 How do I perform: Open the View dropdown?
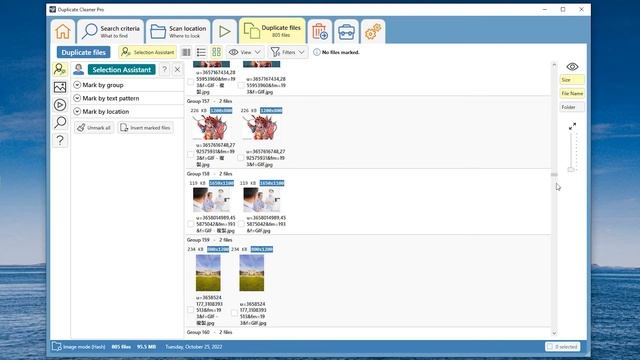point(244,52)
